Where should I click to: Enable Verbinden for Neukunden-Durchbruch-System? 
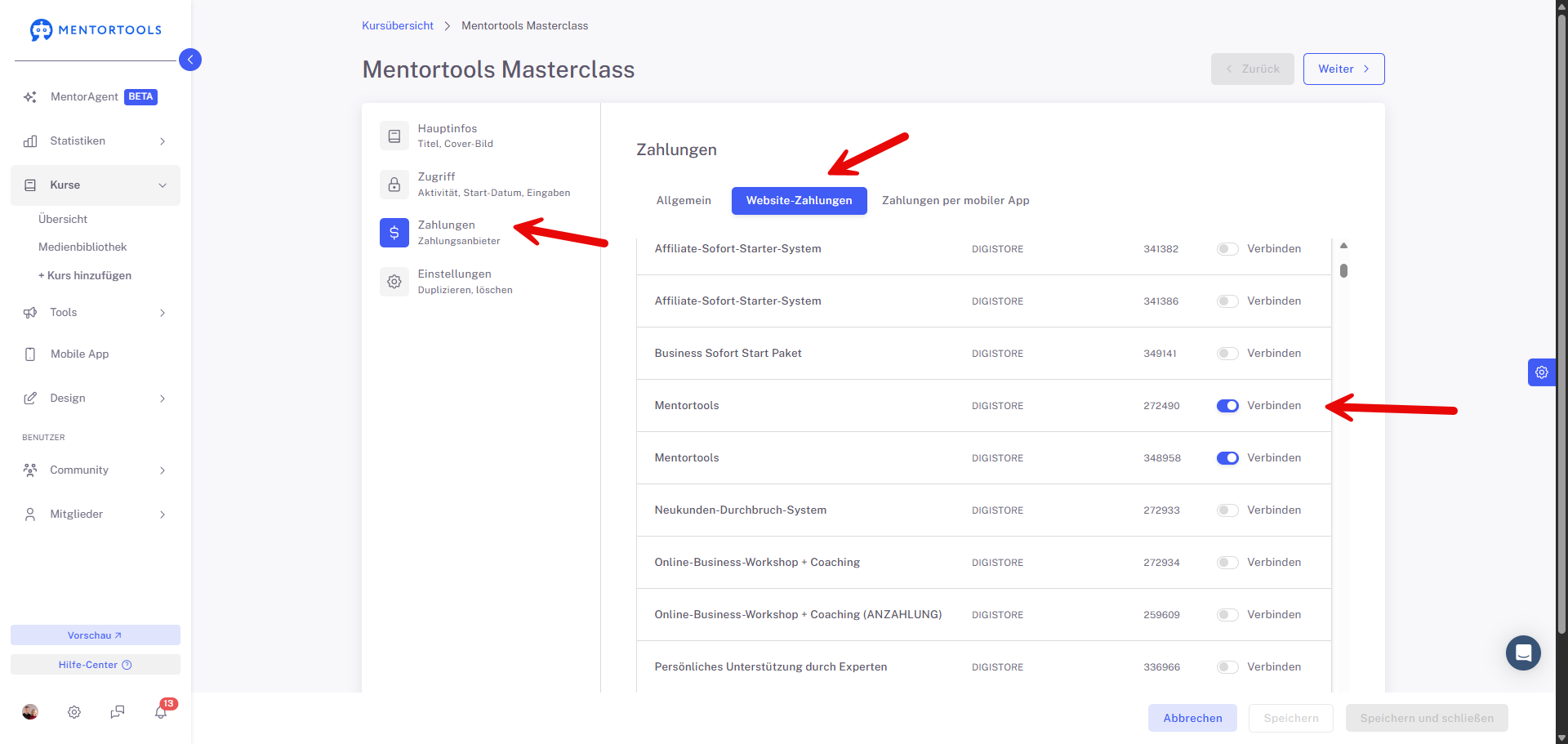point(1227,510)
